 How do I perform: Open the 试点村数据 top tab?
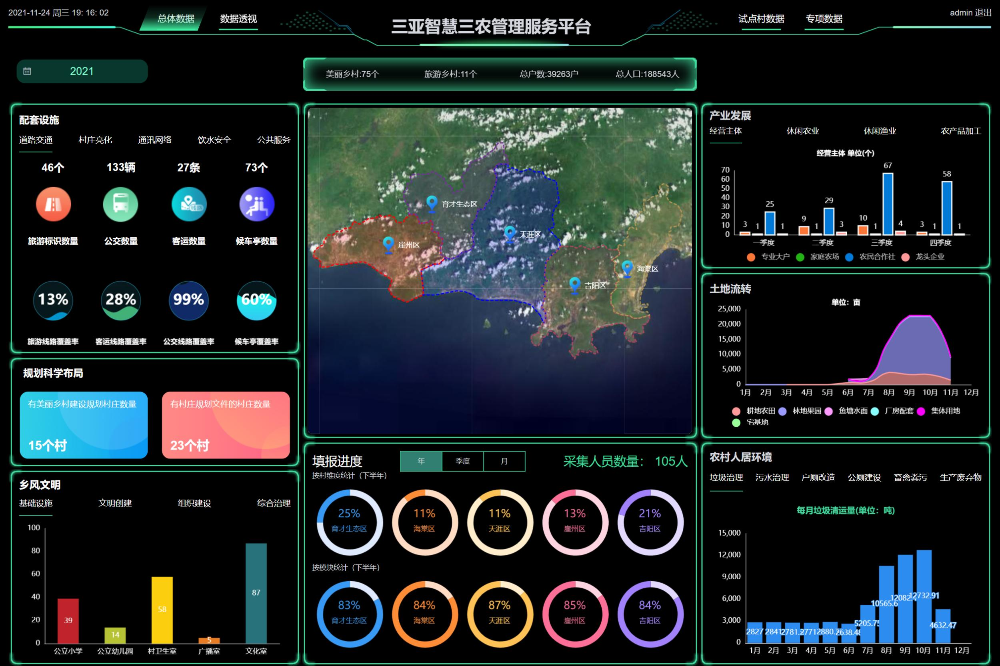pyautogui.click(x=761, y=19)
